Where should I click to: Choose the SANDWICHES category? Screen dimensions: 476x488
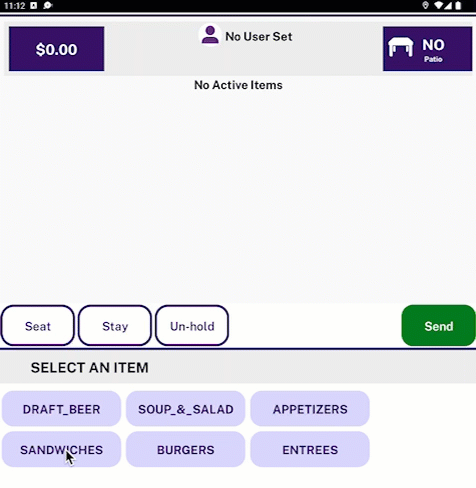click(x=61, y=449)
